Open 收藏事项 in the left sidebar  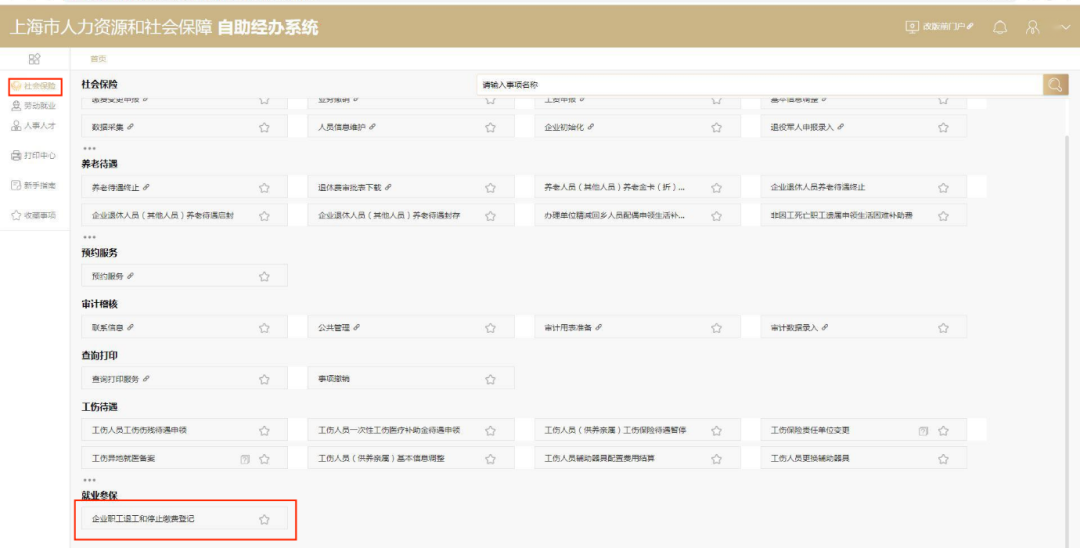point(34,215)
